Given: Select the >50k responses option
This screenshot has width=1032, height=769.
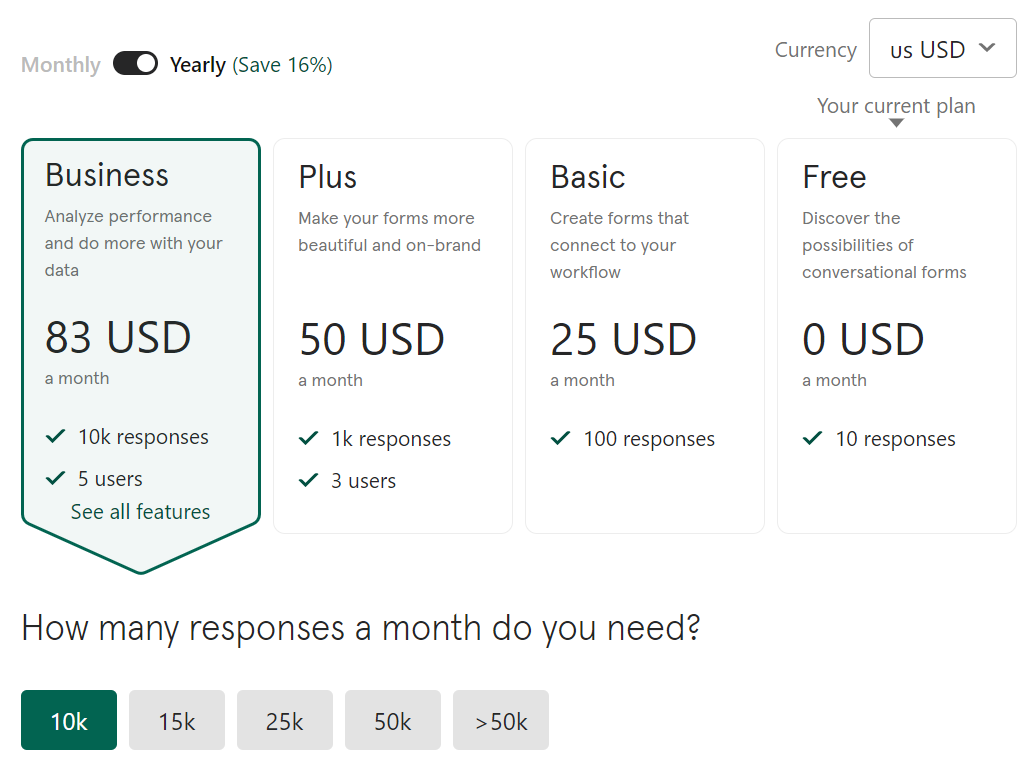Looking at the screenshot, I should (501, 720).
